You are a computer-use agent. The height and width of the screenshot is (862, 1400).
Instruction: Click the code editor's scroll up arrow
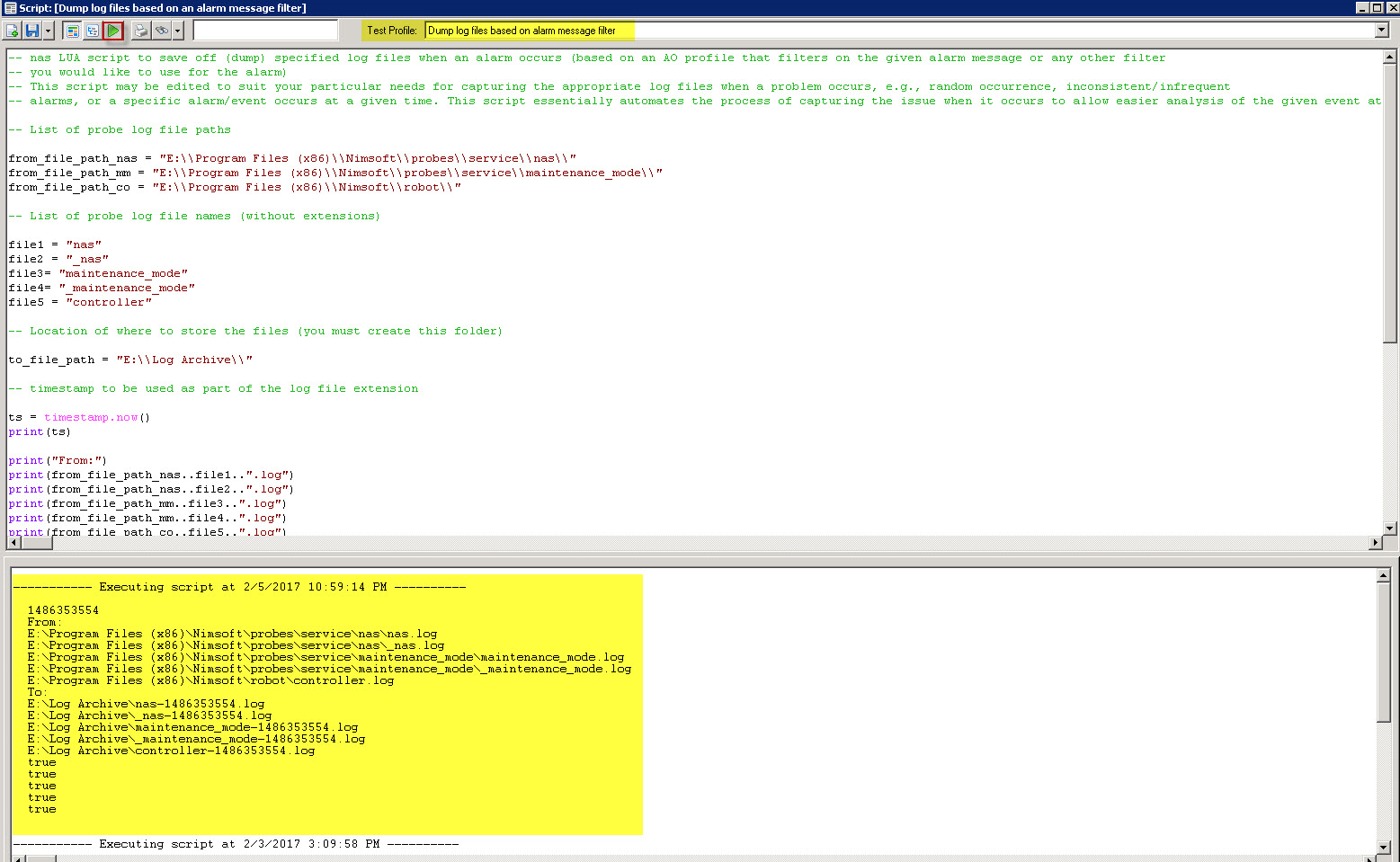tap(1389, 56)
